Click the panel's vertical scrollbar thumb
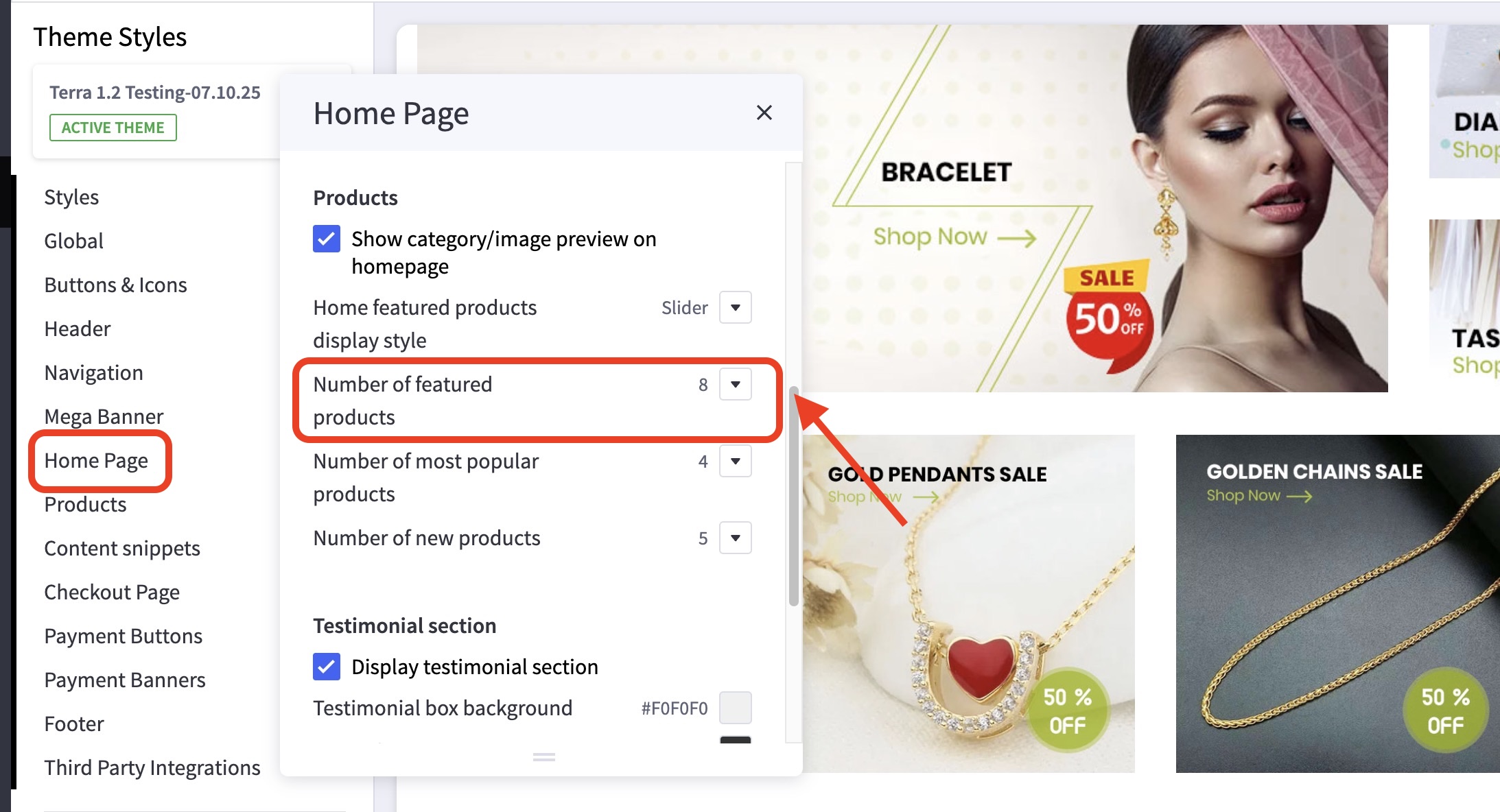 pyautogui.click(x=794, y=497)
